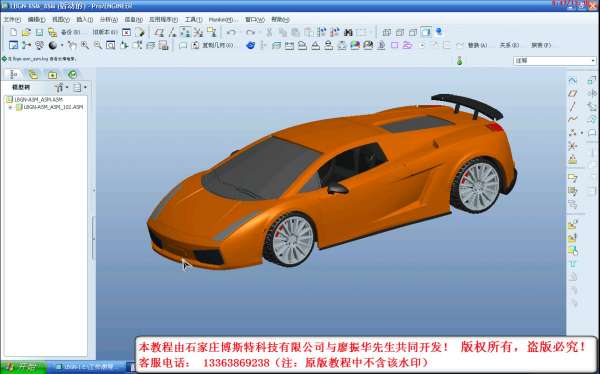Select the Datum Curve tool in right toolbar
This screenshot has height=374, width=600.
point(572,119)
